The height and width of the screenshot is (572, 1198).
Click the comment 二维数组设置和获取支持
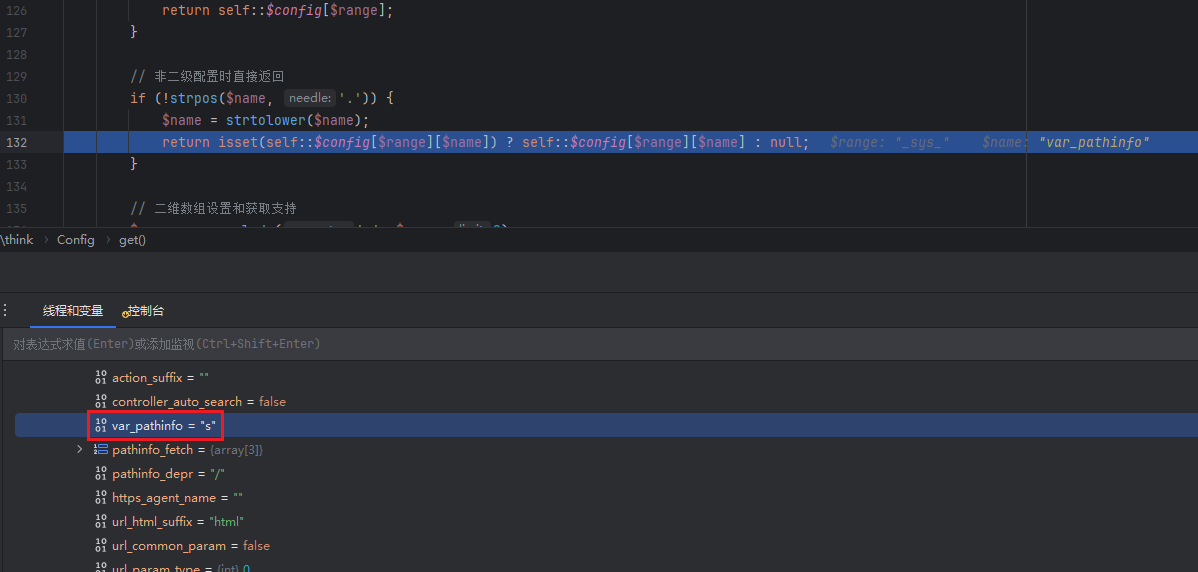213,208
